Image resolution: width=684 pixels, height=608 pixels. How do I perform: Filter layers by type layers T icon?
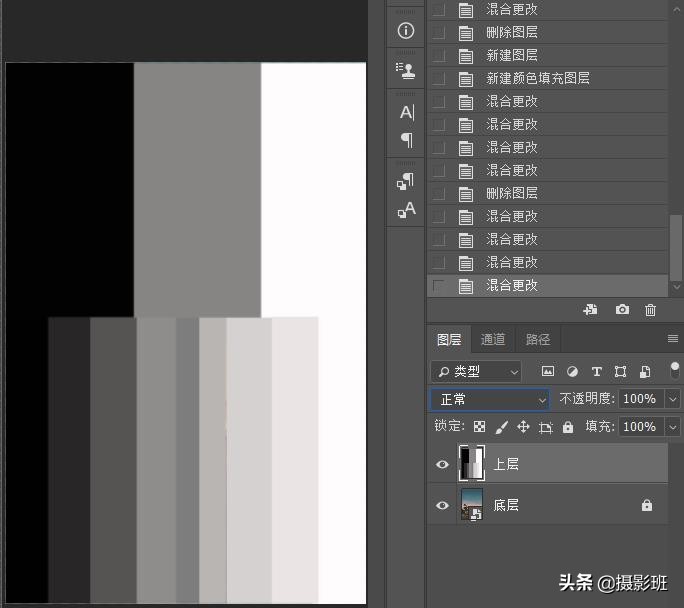[x=596, y=372]
